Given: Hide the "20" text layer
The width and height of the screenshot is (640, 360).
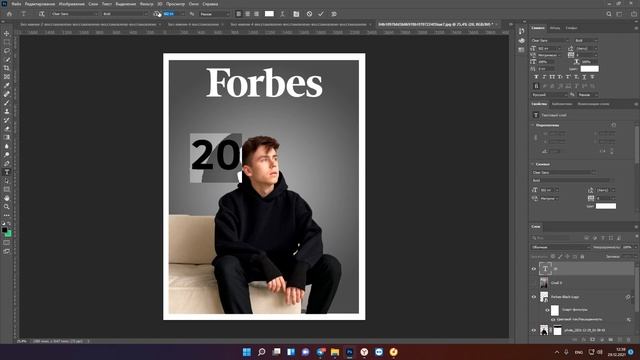Looking at the screenshot, I should (x=533, y=269).
